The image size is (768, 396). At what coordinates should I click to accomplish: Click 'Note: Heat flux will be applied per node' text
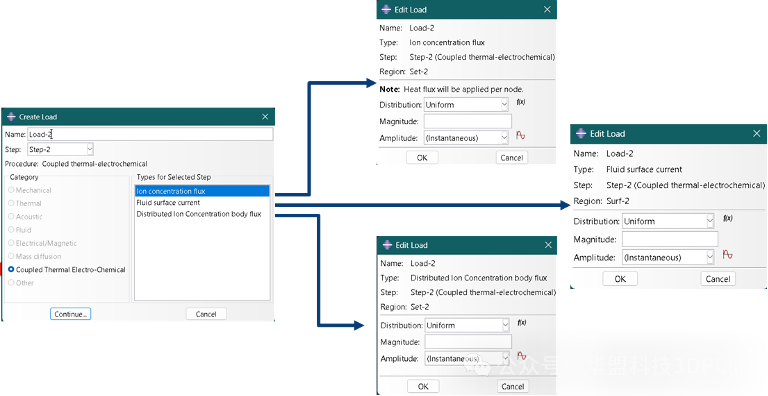click(x=452, y=90)
